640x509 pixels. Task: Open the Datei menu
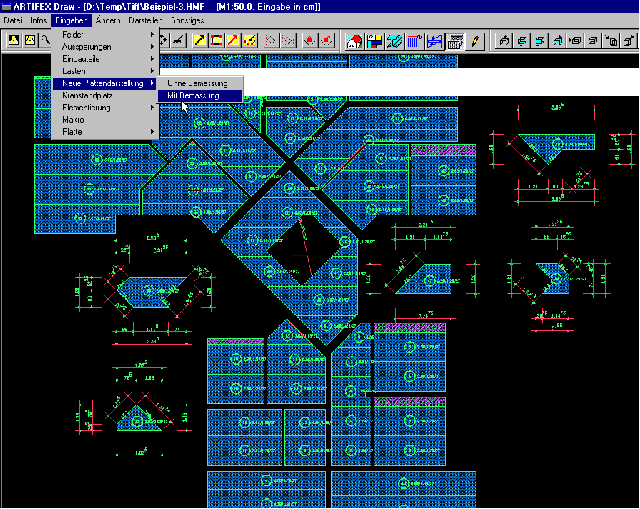[x=13, y=20]
